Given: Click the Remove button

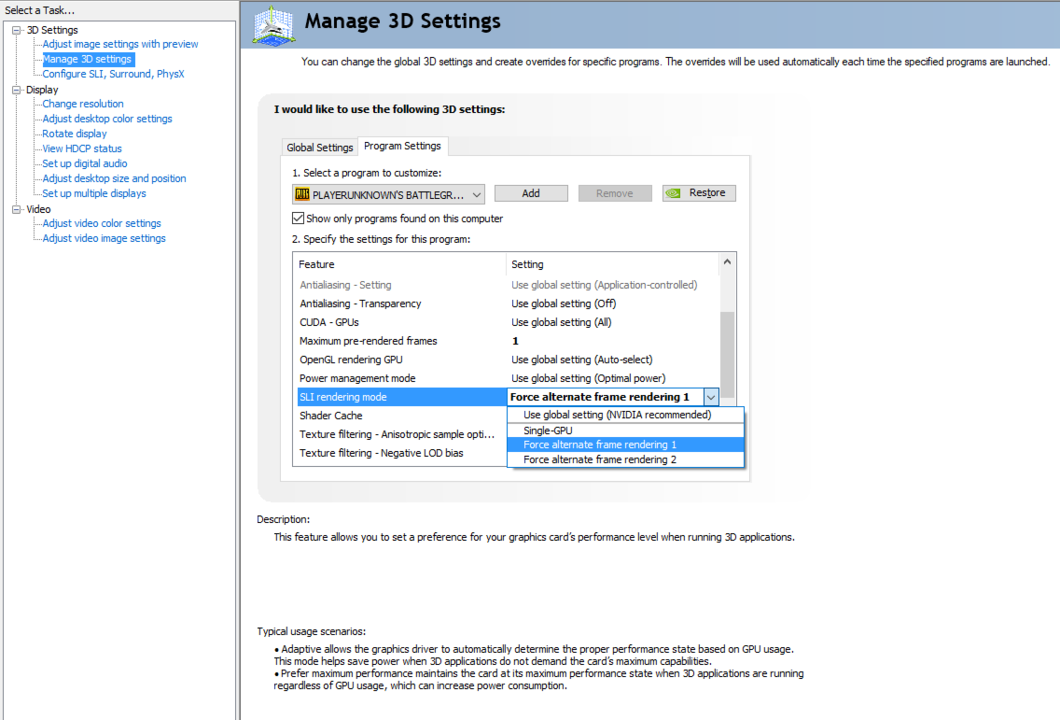Looking at the screenshot, I should 615,193.
